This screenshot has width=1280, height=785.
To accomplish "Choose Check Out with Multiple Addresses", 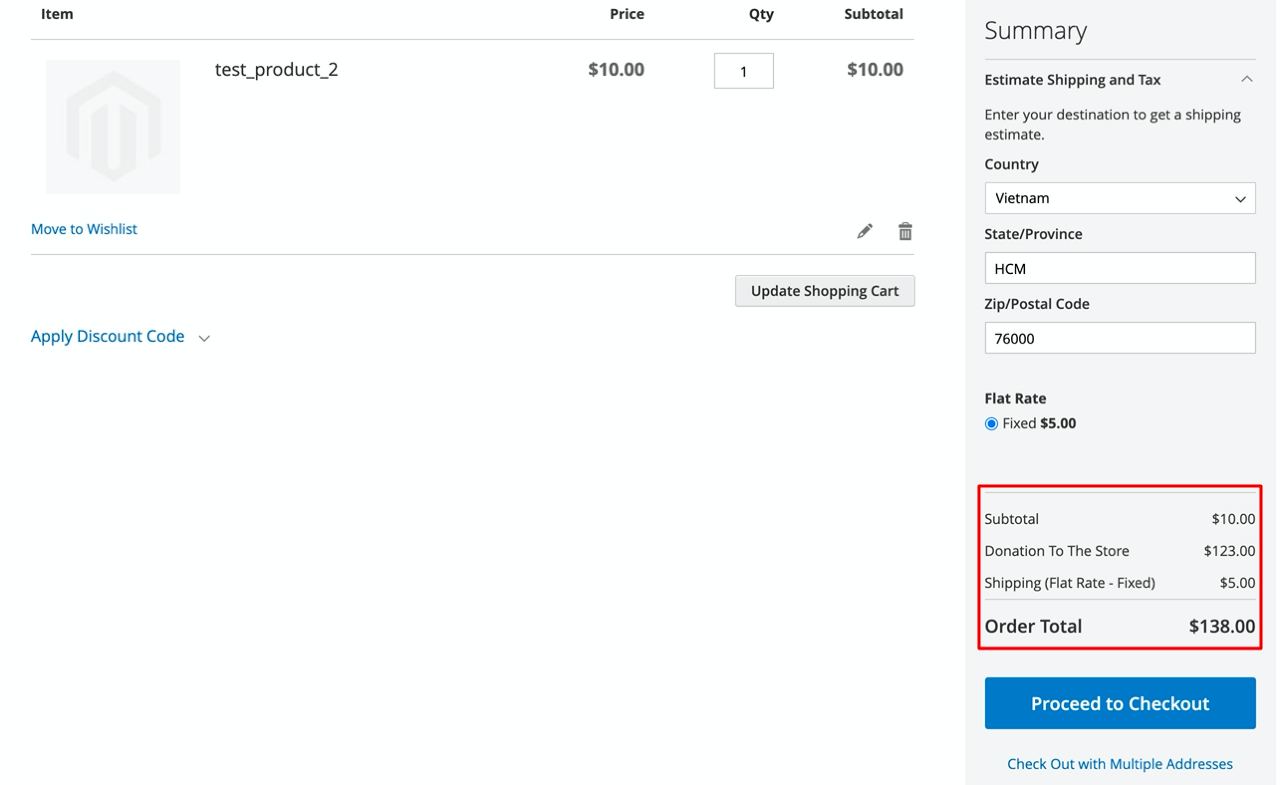I will click(x=1119, y=764).
